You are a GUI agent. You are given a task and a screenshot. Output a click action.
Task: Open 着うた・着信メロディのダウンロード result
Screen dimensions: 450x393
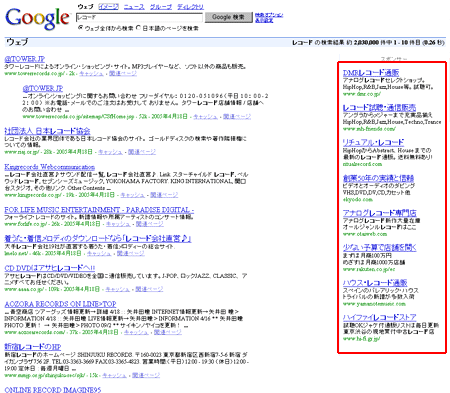tap(98, 239)
